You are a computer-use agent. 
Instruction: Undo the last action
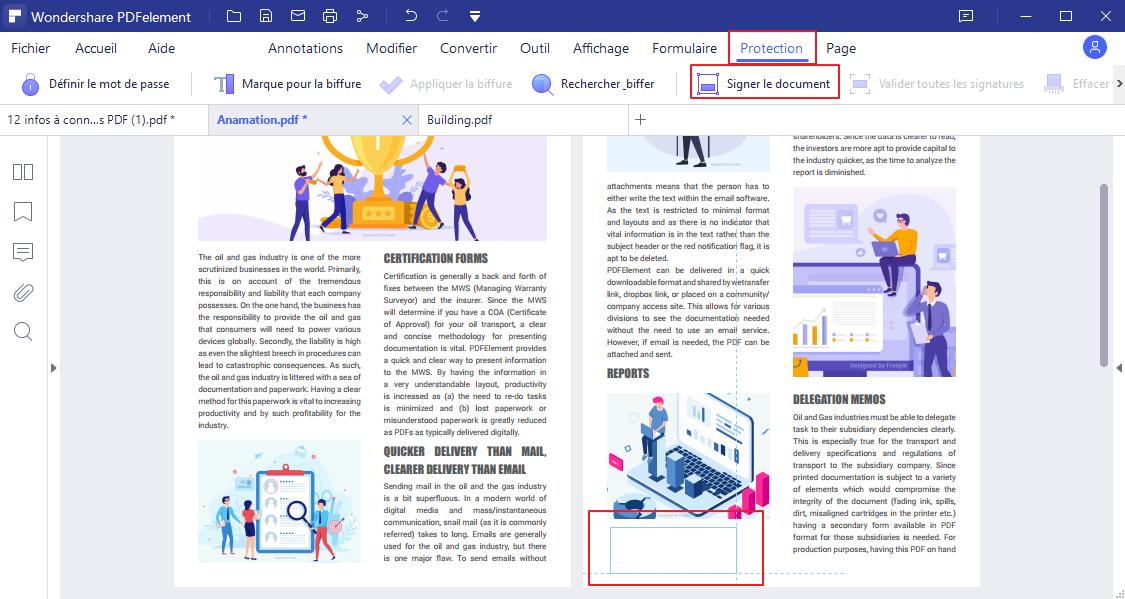[x=410, y=16]
